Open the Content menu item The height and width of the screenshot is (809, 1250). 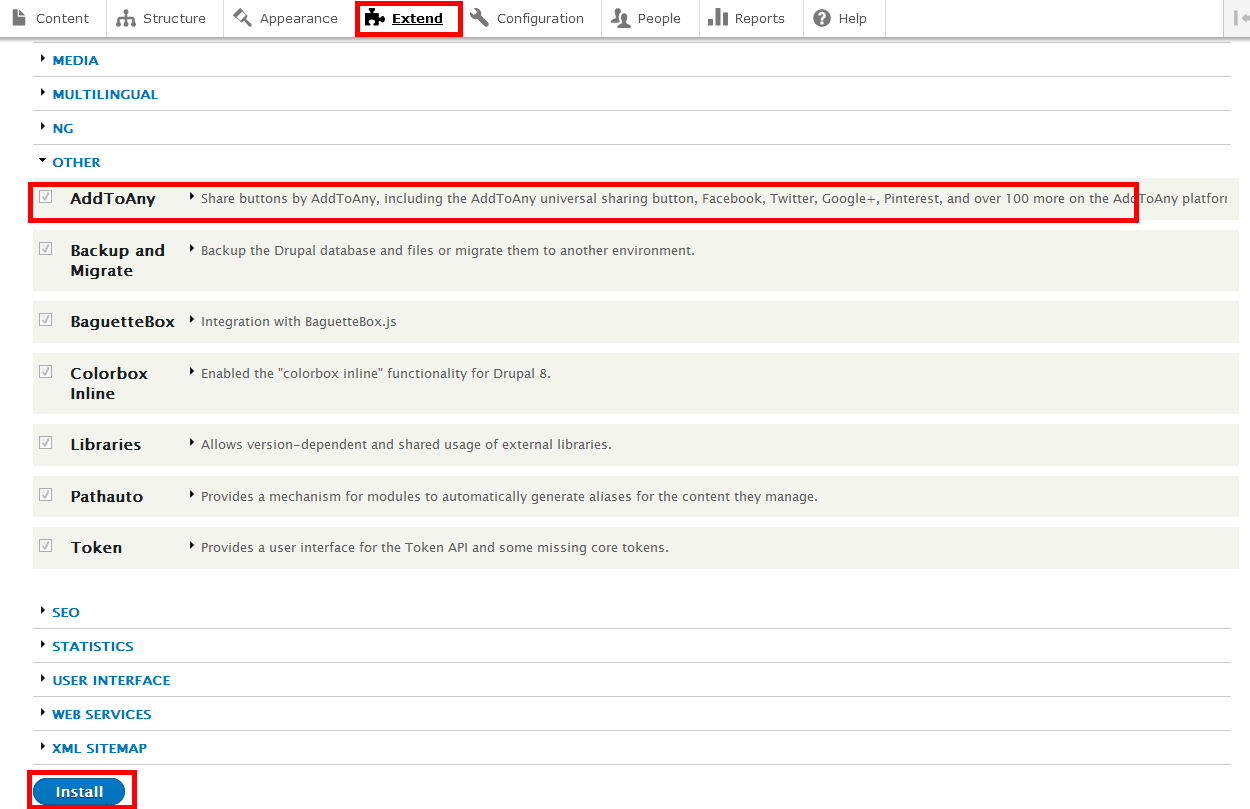point(62,17)
